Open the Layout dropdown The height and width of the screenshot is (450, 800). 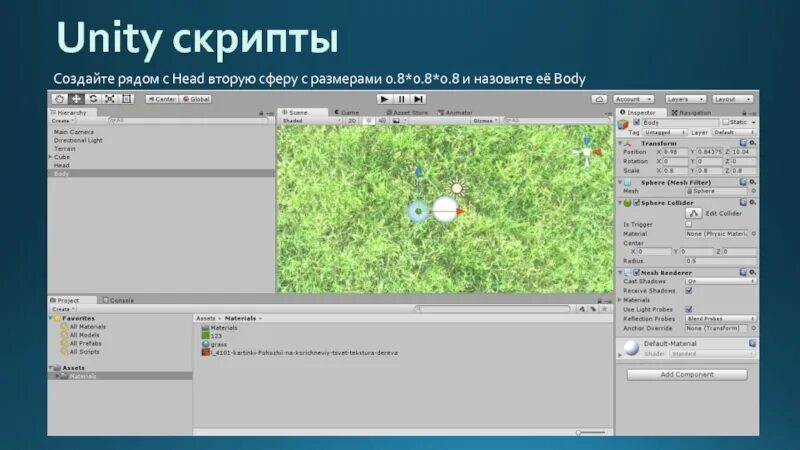[x=733, y=99]
